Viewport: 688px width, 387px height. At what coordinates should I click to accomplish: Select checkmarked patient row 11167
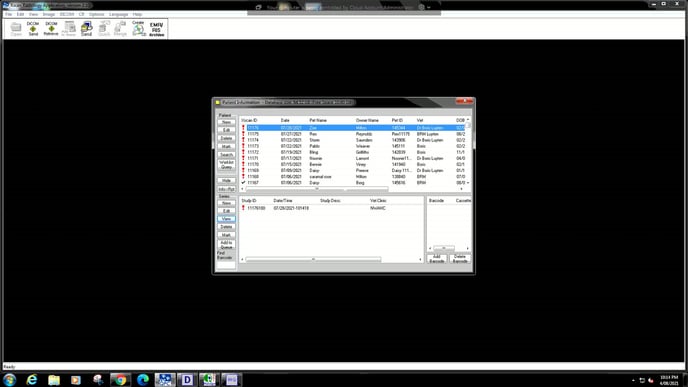[352, 183]
